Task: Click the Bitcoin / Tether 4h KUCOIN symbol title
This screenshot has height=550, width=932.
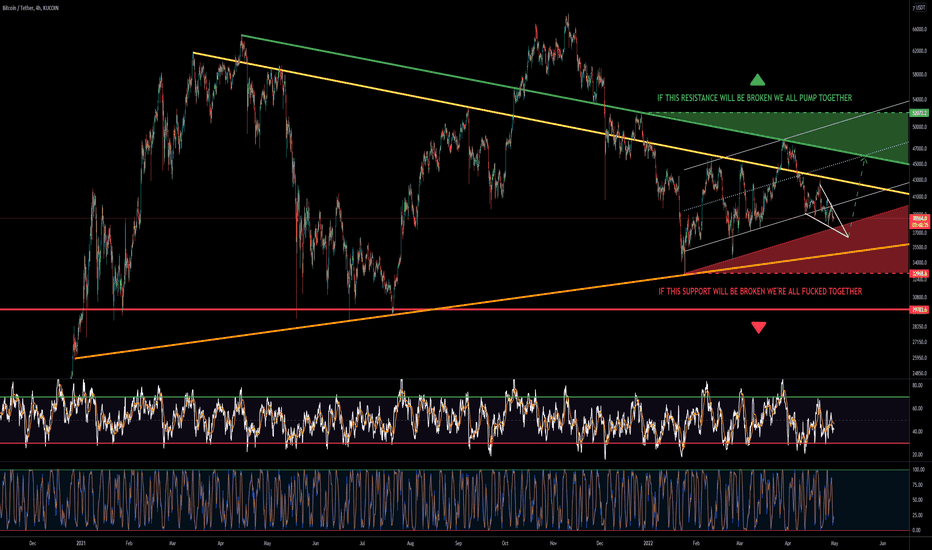Action: point(30,8)
